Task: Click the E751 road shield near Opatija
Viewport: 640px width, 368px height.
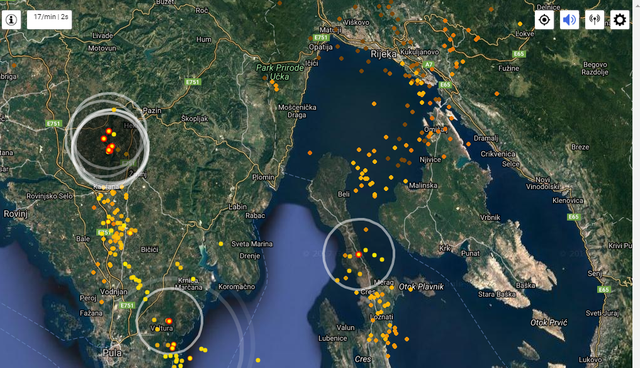Action: click(x=321, y=38)
